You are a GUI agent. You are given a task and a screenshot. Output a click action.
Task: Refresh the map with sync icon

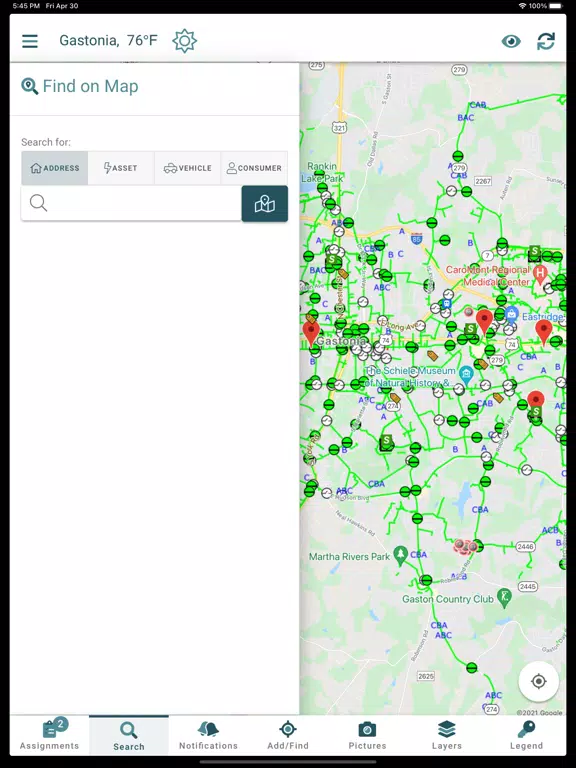pos(546,41)
